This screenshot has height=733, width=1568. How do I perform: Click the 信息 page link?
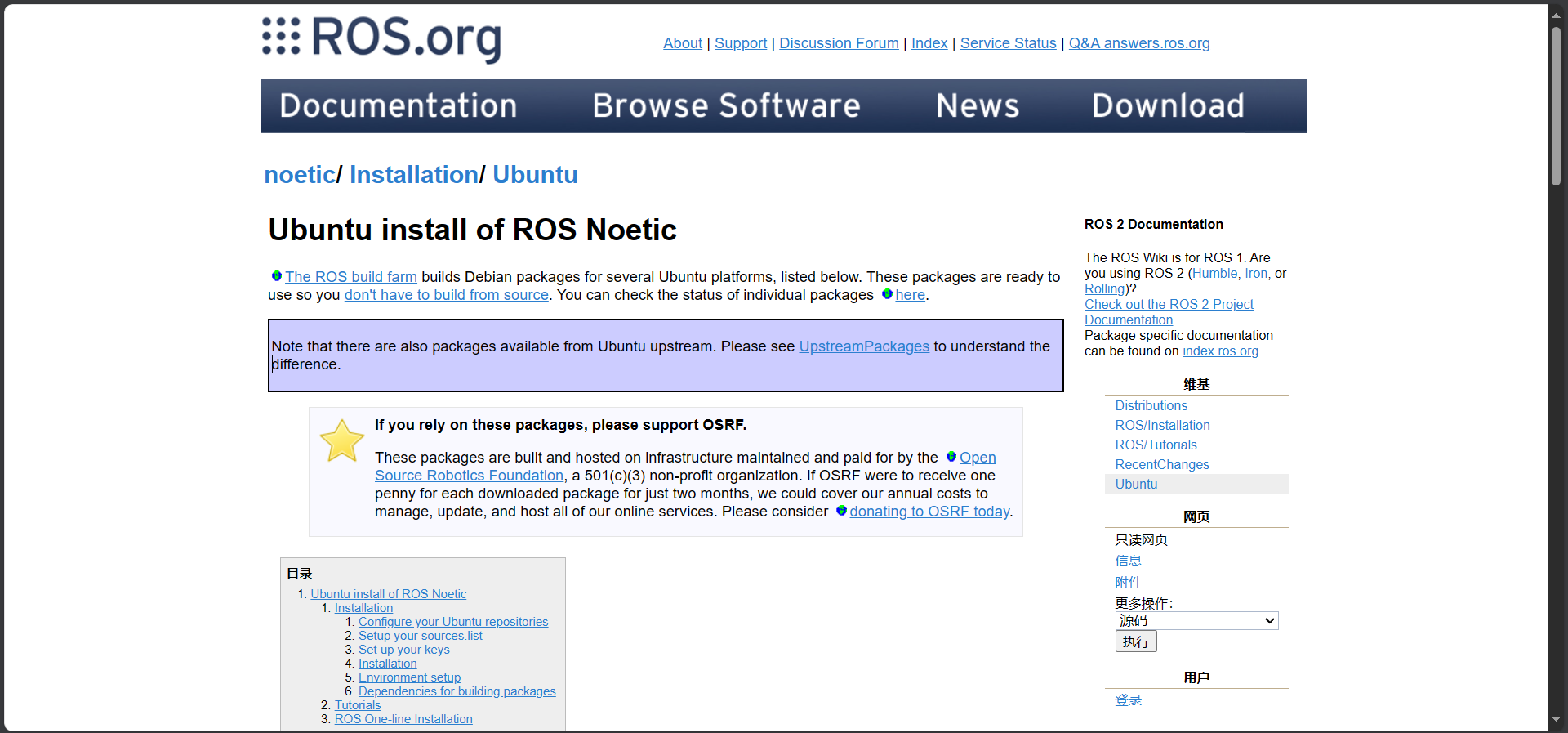point(1129,561)
